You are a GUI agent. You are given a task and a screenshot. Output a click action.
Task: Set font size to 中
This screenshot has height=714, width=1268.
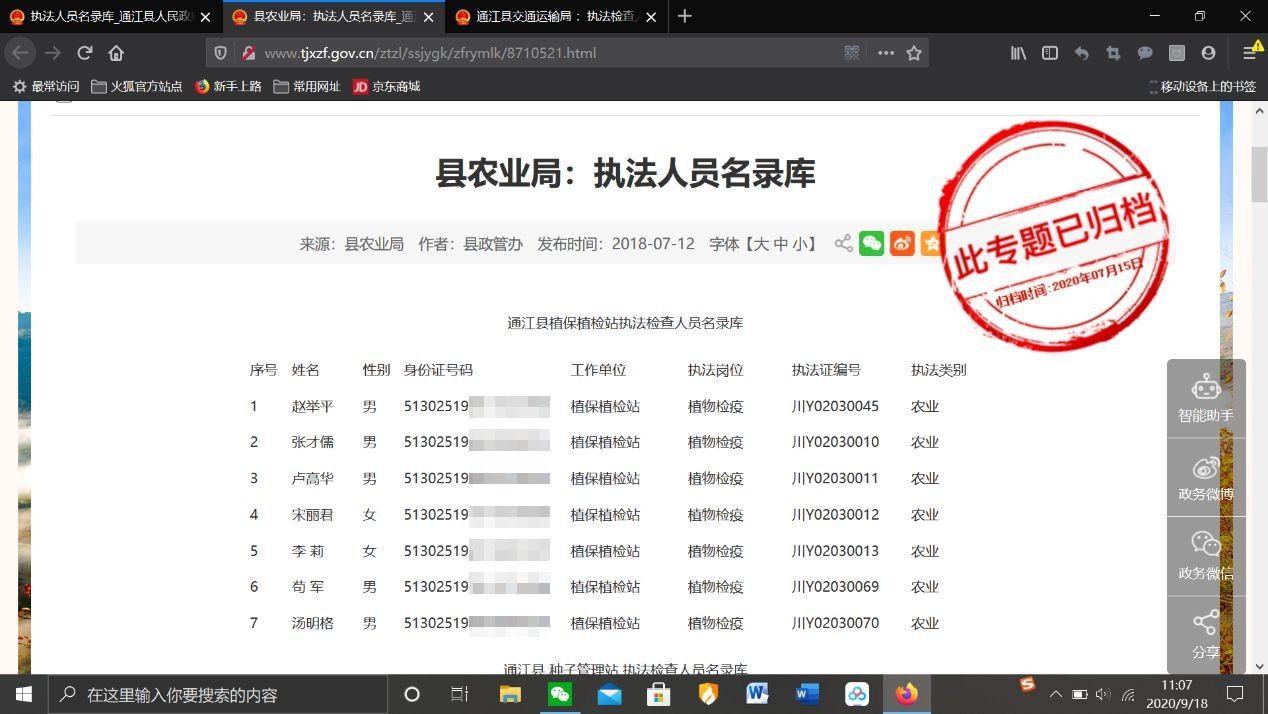click(x=781, y=243)
